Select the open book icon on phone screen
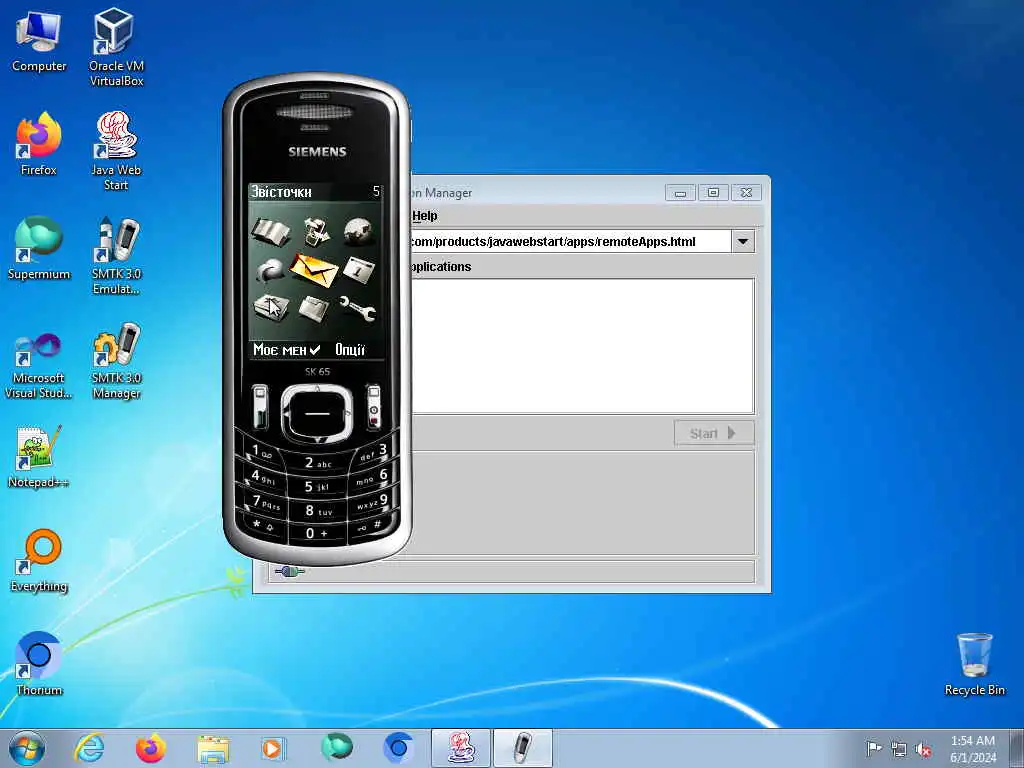The height and width of the screenshot is (768, 1024). (271, 232)
